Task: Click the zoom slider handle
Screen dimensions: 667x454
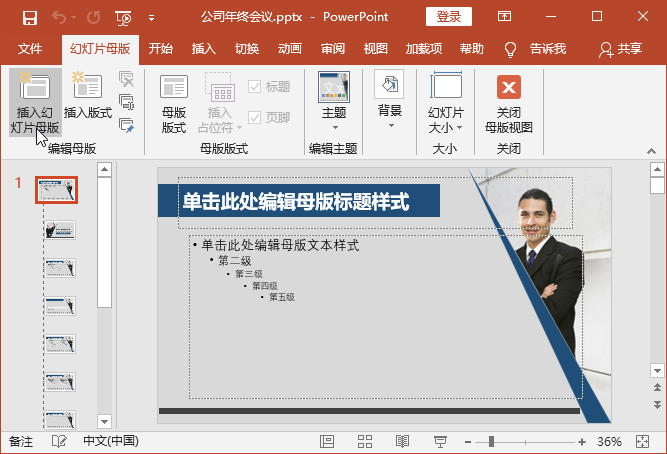Action: point(491,442)
